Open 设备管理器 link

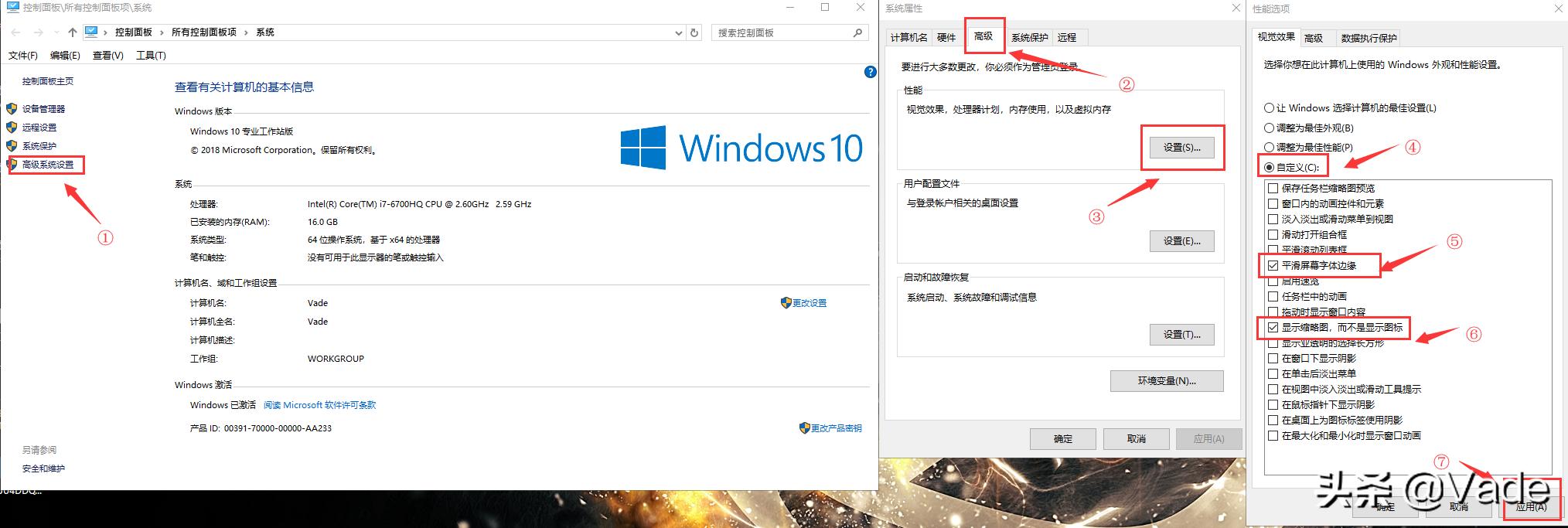(x=43, y=109)
